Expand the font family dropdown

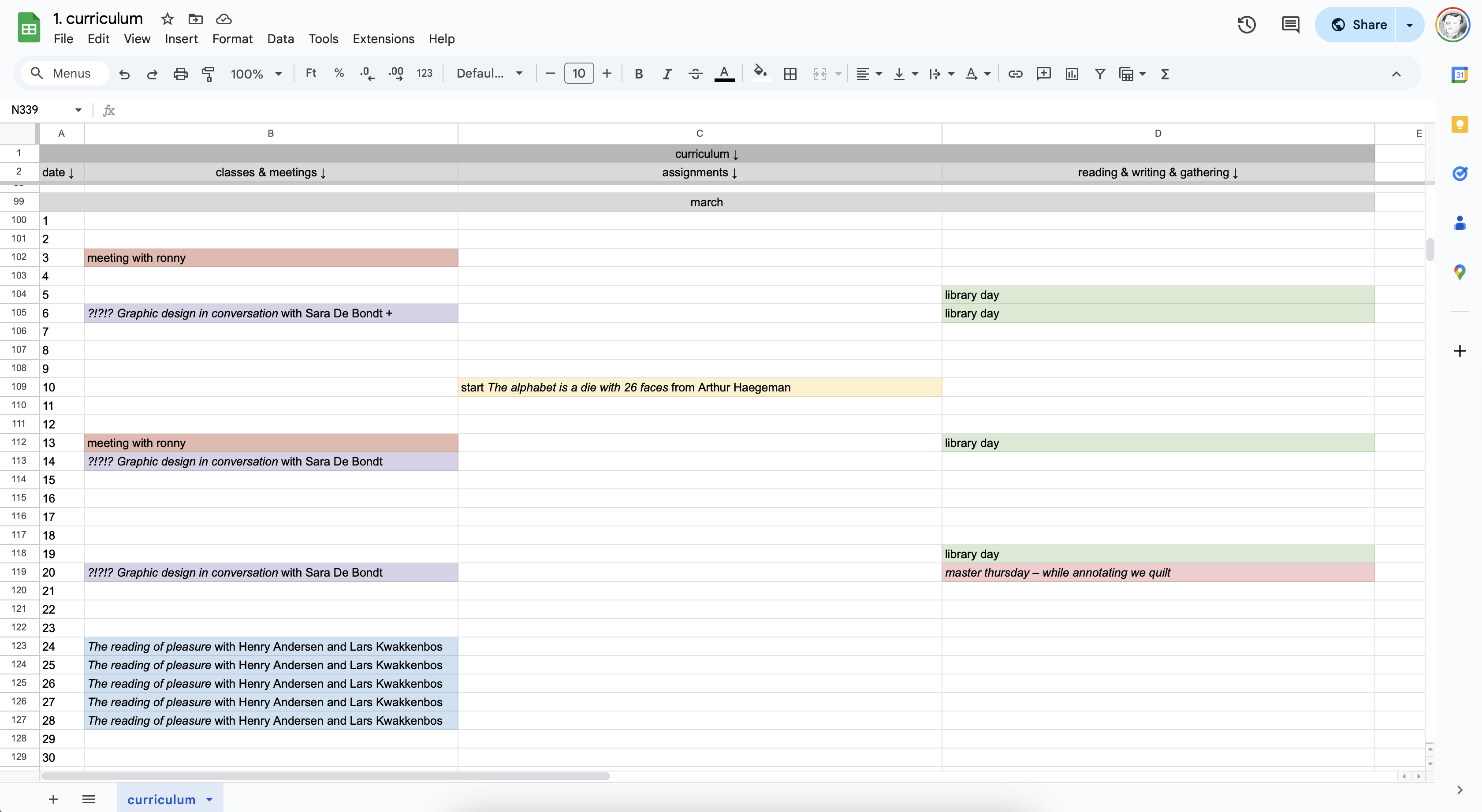(489, 74)
